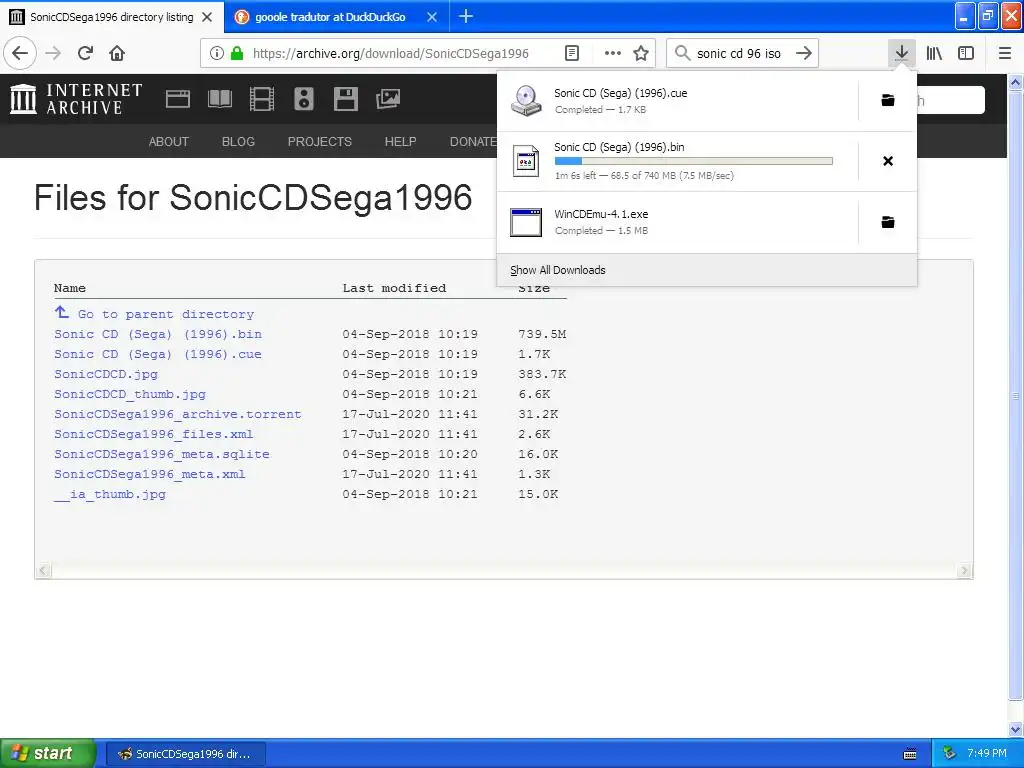Switch to the goooIe tradutor DuckDuckGo tab
The width and height of the screenshot is (1024, 768).
coord(330,17)
